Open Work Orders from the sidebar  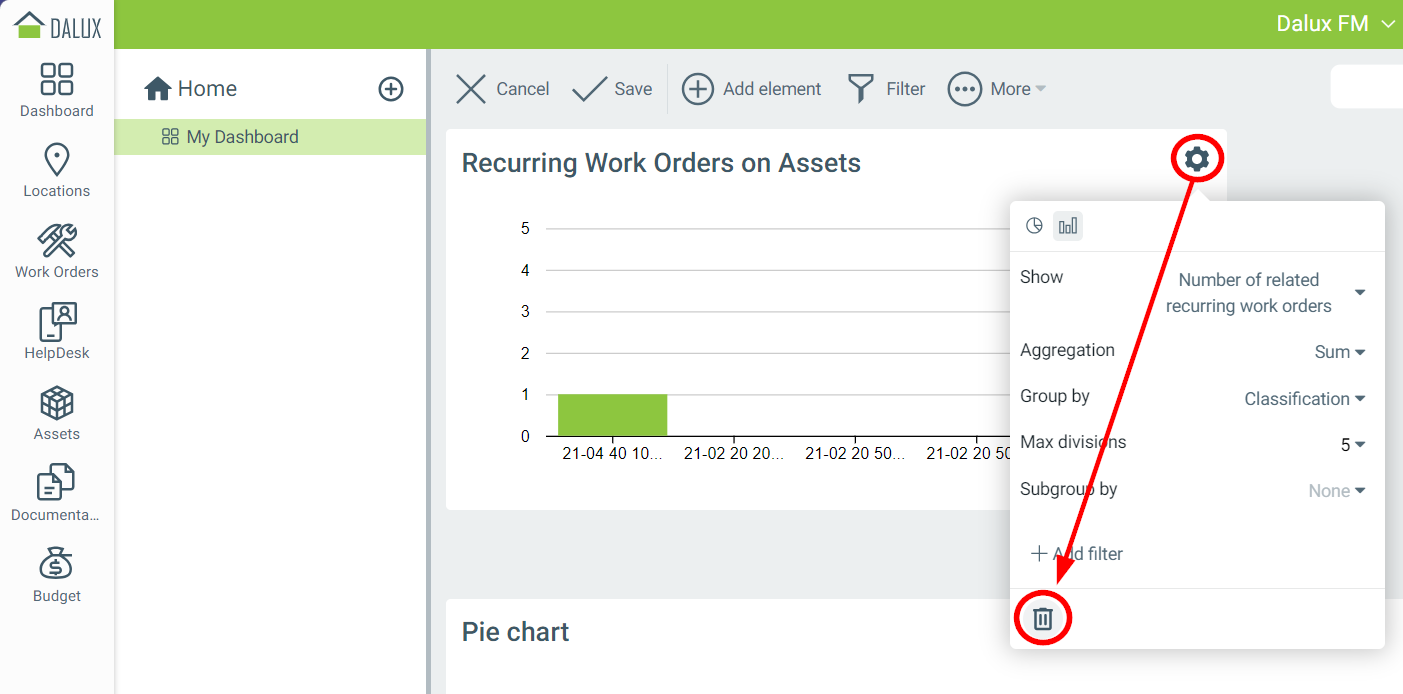point(57,251)
